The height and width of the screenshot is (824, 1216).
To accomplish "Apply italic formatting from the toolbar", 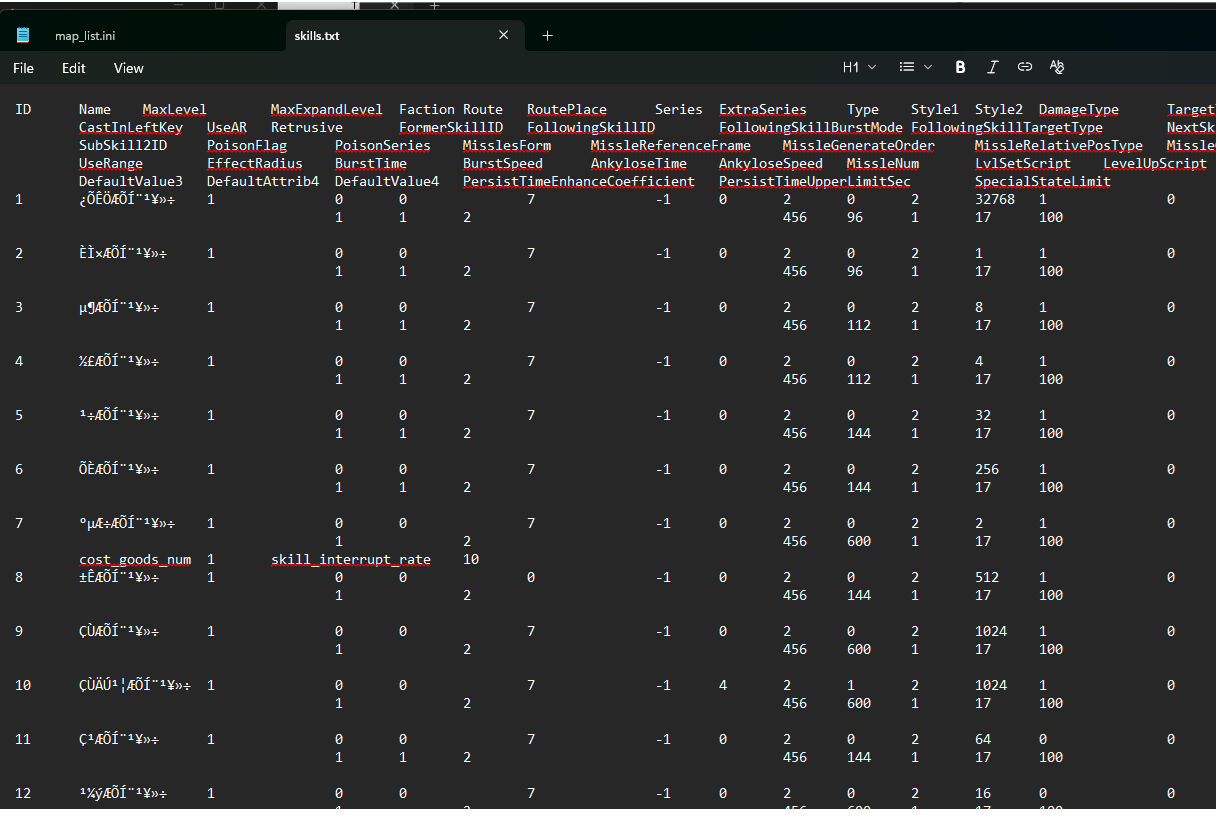I will tap(992, 67).
